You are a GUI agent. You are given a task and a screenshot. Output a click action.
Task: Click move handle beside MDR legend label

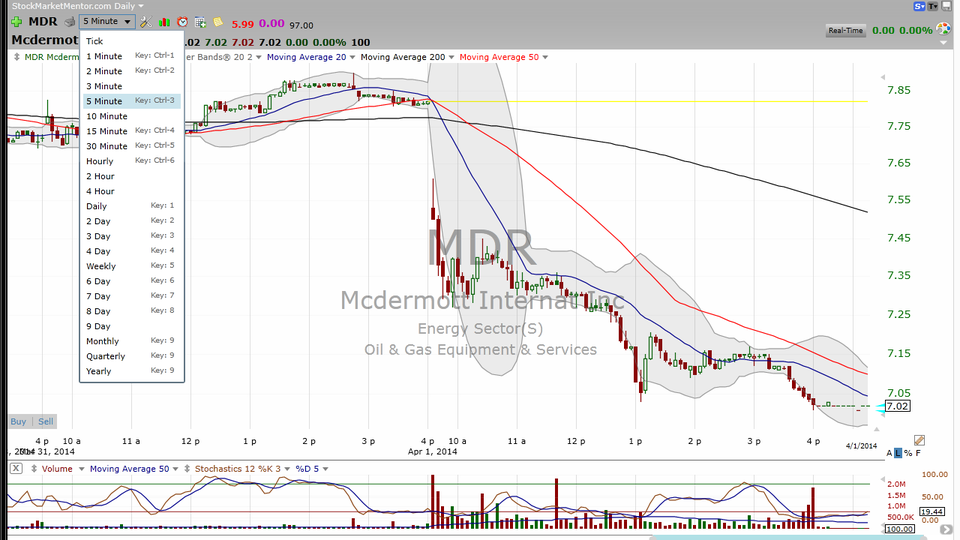17,57
